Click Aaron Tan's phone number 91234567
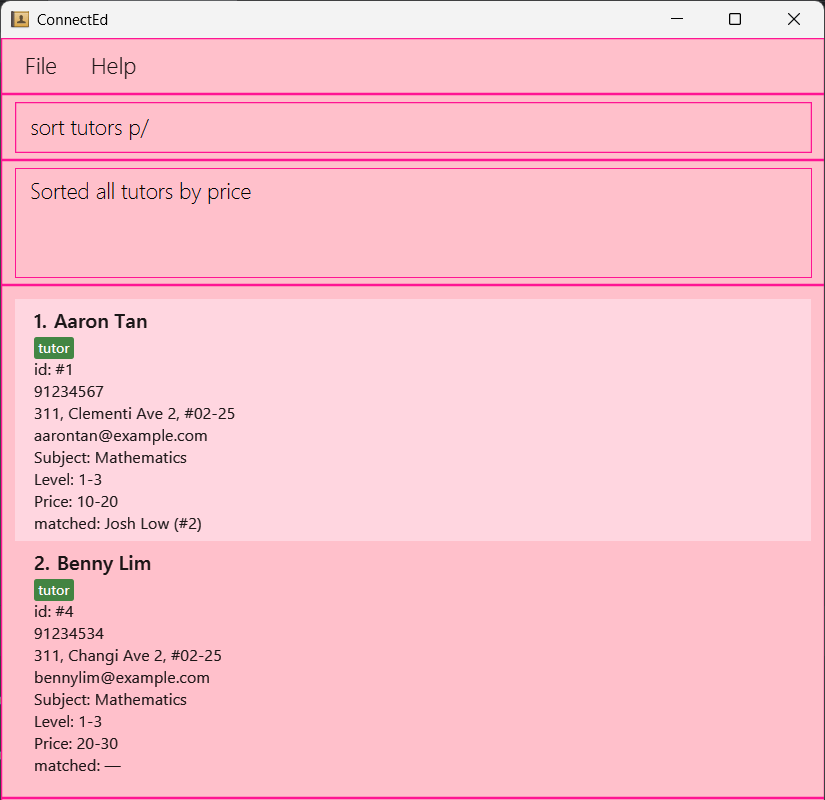Image resolution: width=825 pixels, height=800 pixels. click(x=69, y=392)
